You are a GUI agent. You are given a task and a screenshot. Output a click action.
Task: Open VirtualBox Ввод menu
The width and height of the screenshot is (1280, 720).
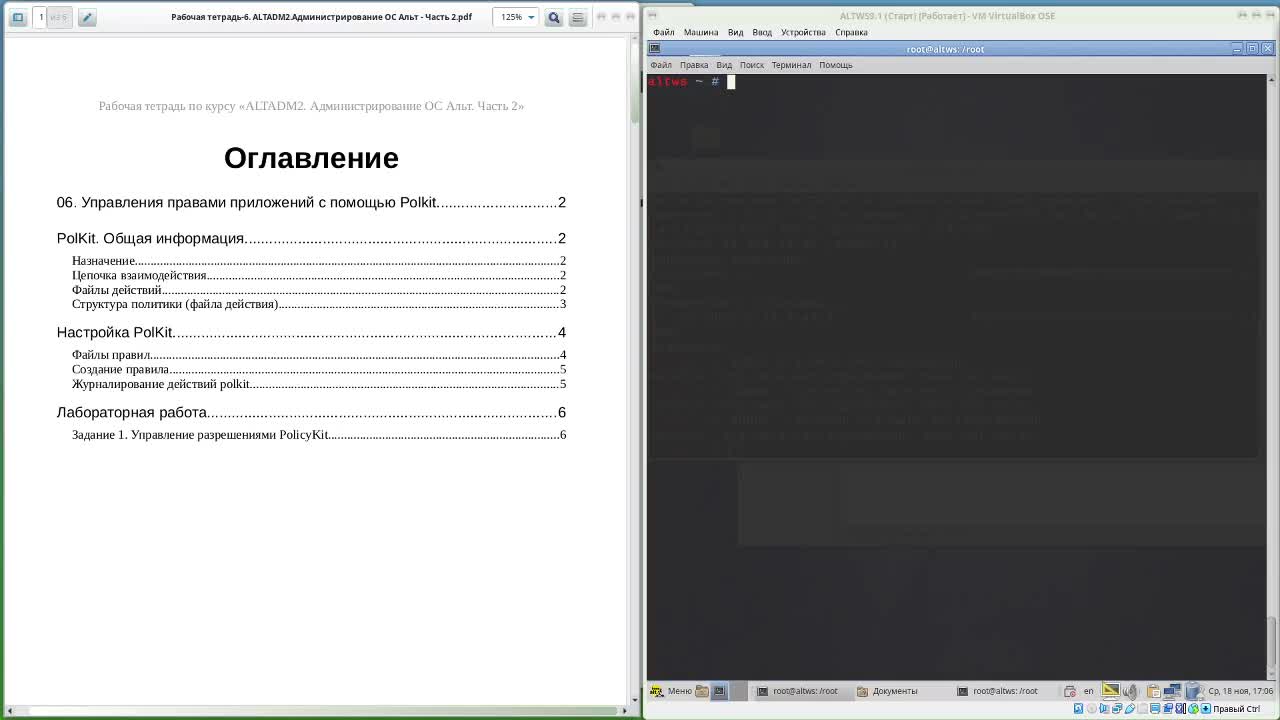tap(762, 32)
